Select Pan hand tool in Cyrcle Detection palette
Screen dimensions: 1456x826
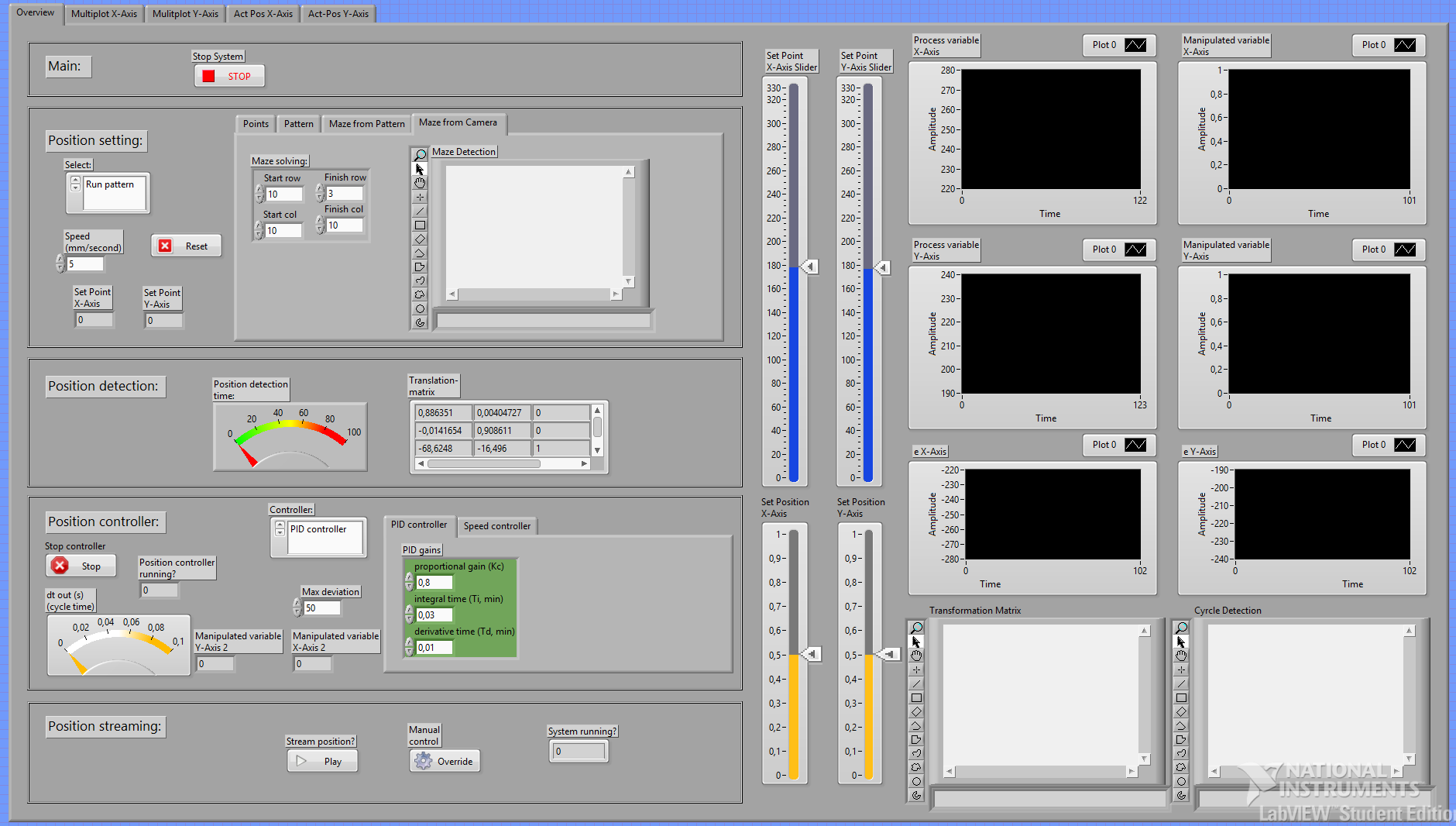coord(1181,656)
